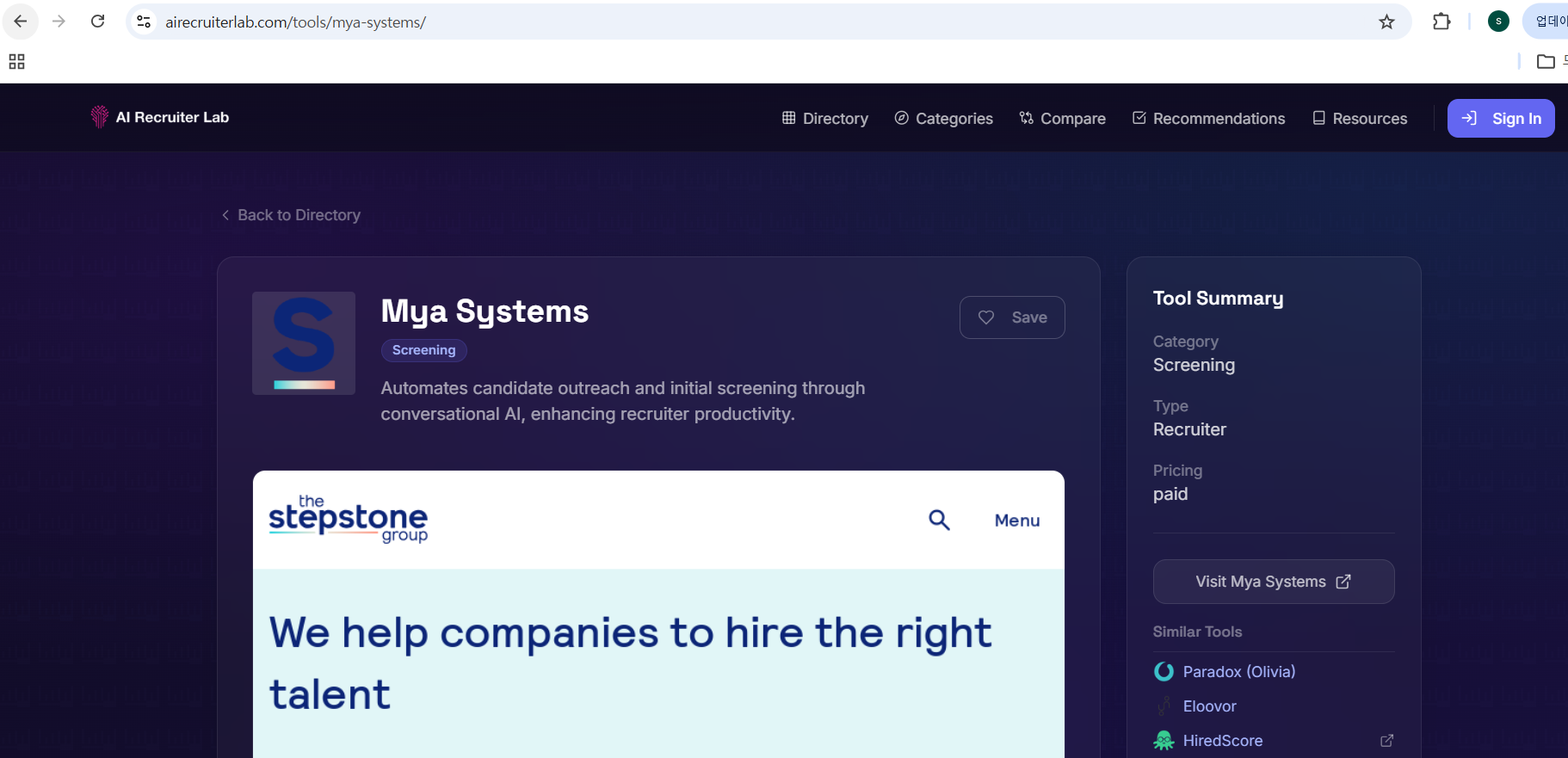The height and width of the screenshot is (758, 1568).
Task: Click the Similar Tools label
Action: pos(1197,632)
